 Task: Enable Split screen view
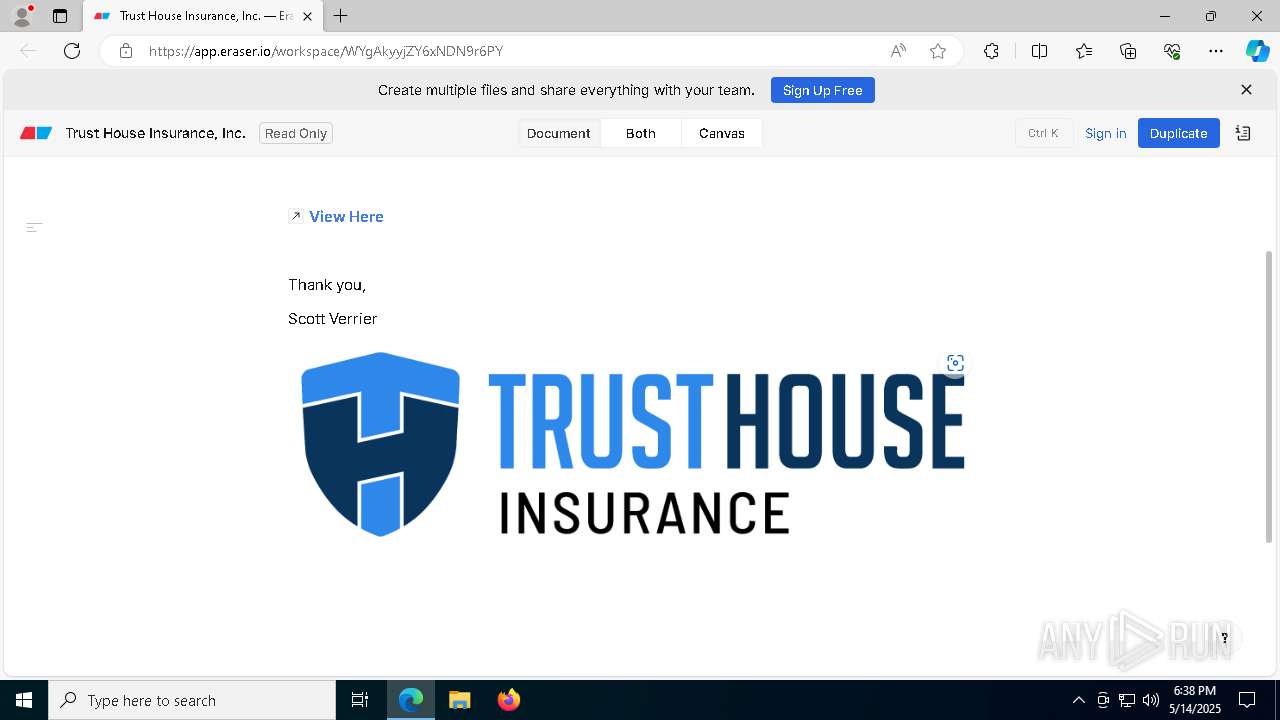pyautogui.click(x=1039, y=51)
